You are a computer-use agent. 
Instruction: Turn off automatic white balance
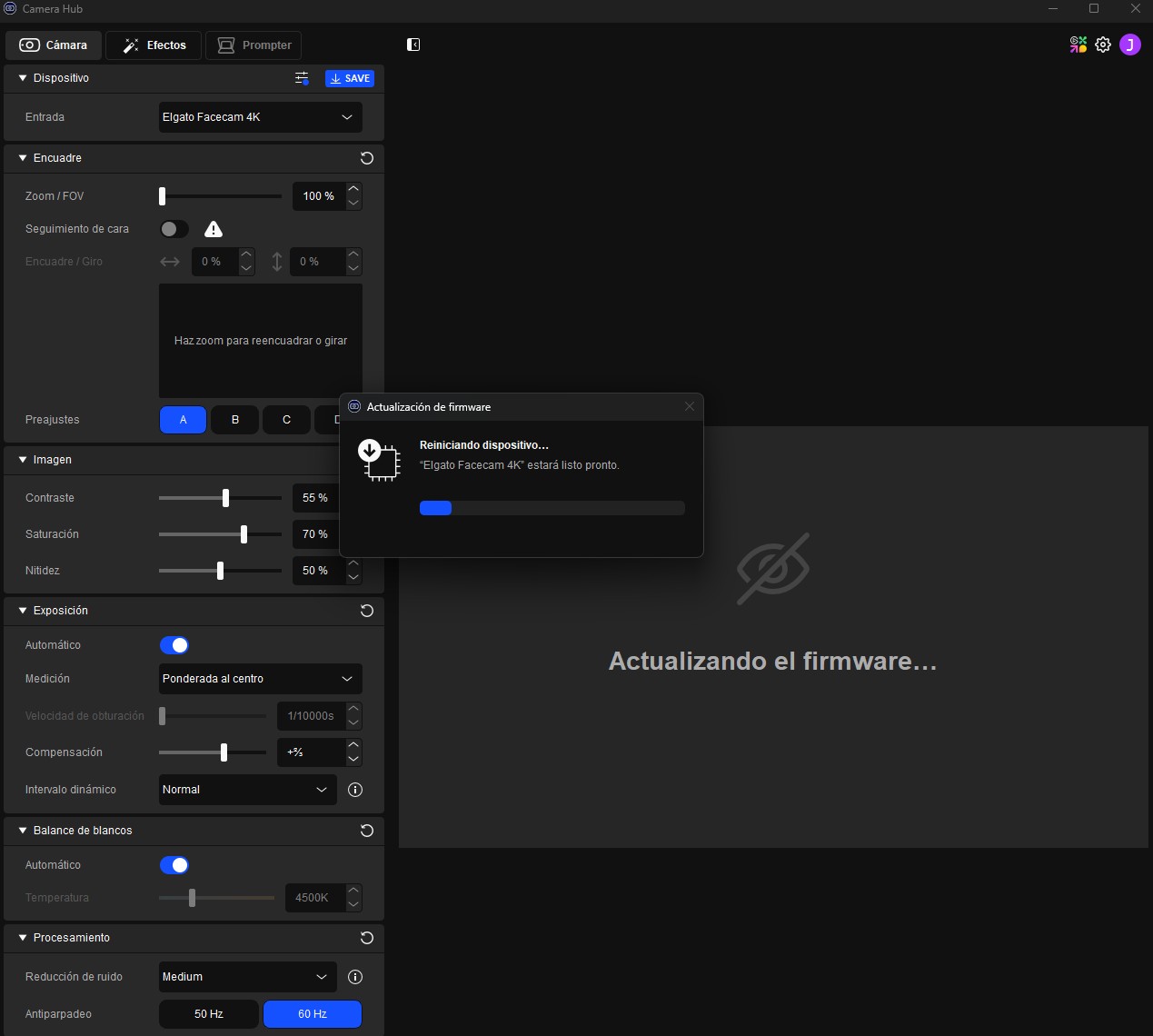tap(174, 865)
